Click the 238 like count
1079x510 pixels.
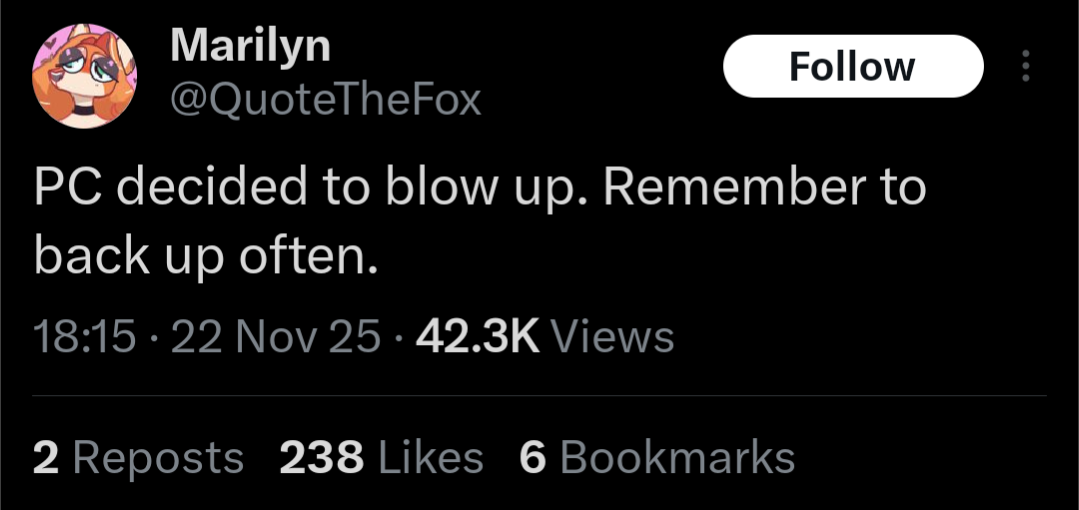click(x=321, y=458)
